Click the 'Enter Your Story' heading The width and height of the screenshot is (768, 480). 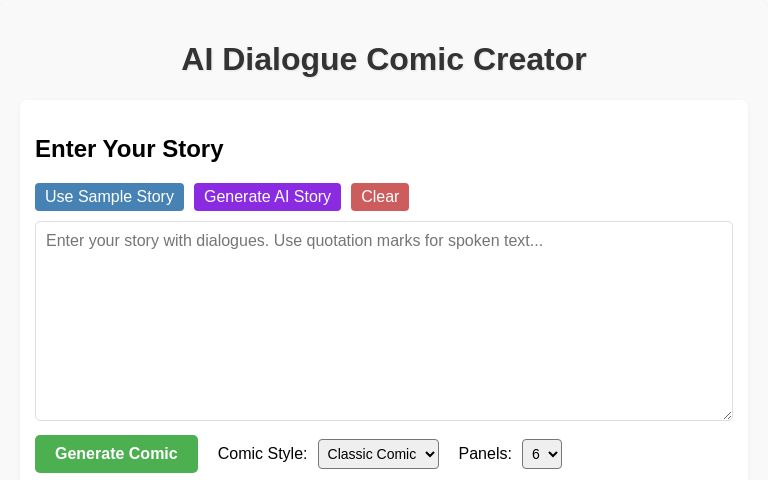click(129, 149)
